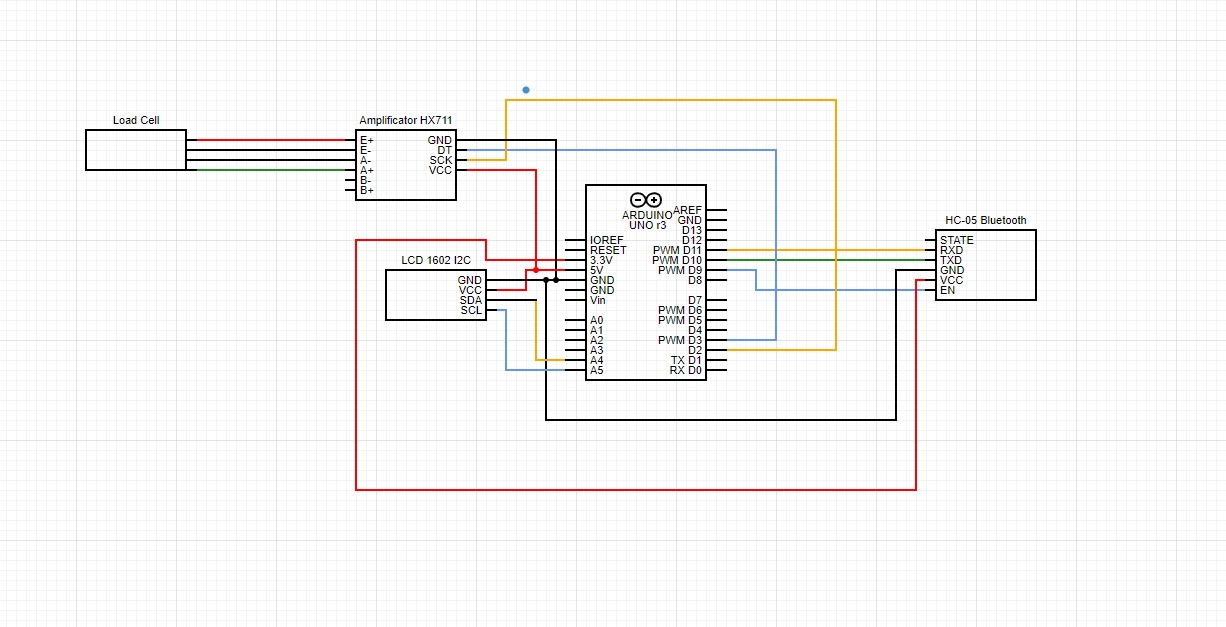1226x627 pixels.
Task: Click the RESET pin label
Action: [x=608, y=250]
